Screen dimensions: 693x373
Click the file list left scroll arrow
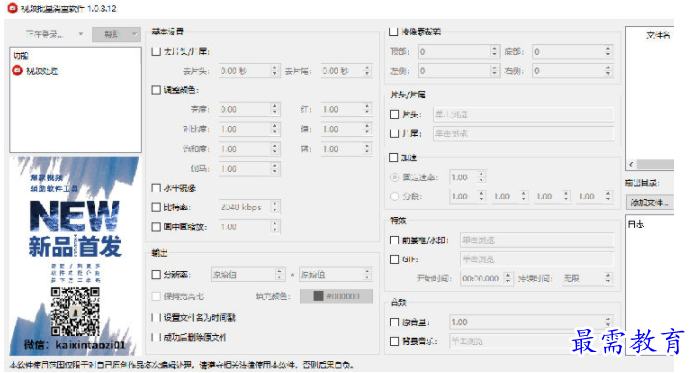631,164
